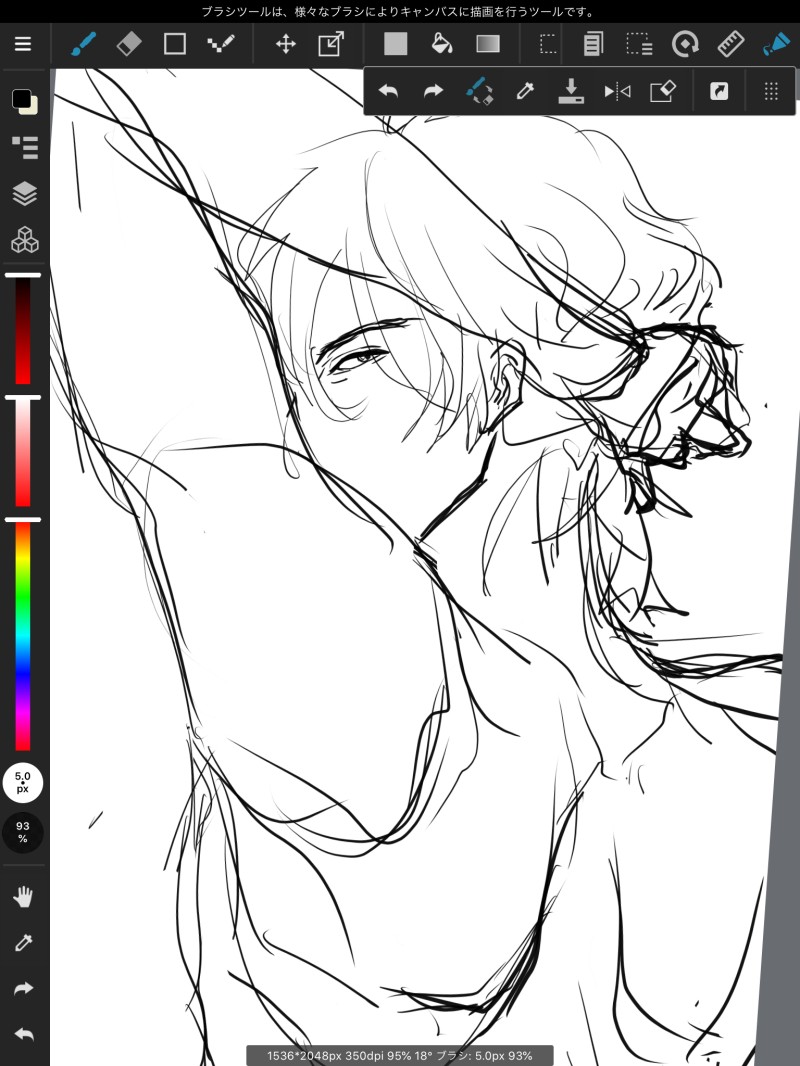Select the Fill rectangle tool
The width and height of the screenshot is (800, 1066).
point(396,44)
